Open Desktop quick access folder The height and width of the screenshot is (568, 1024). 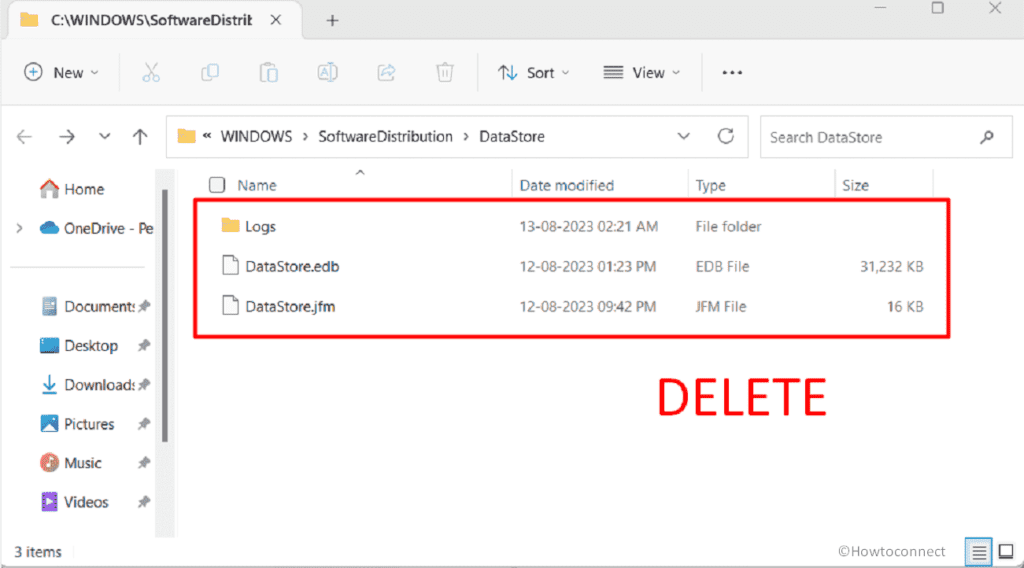click(x=79, y=345)
